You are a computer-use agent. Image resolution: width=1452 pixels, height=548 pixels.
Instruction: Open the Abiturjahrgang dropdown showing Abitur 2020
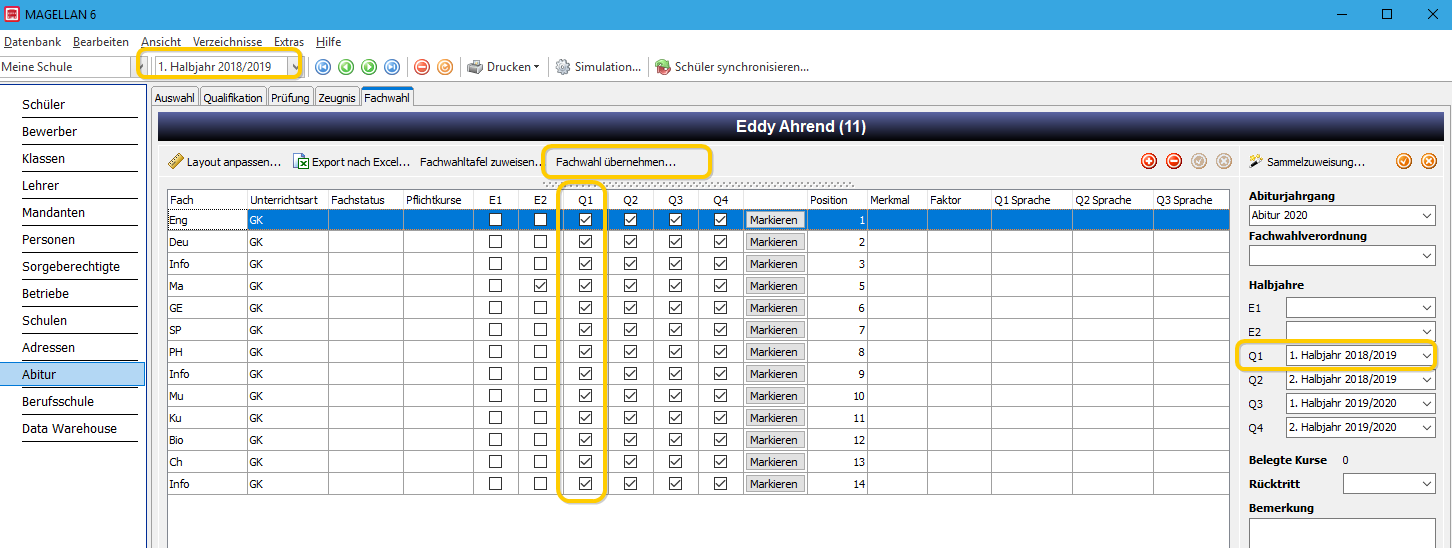tap(1342, 215)
